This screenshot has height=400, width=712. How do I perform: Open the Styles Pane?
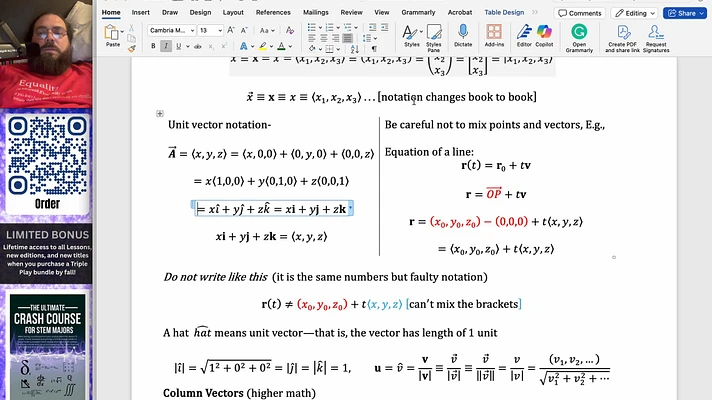[434, 38]
